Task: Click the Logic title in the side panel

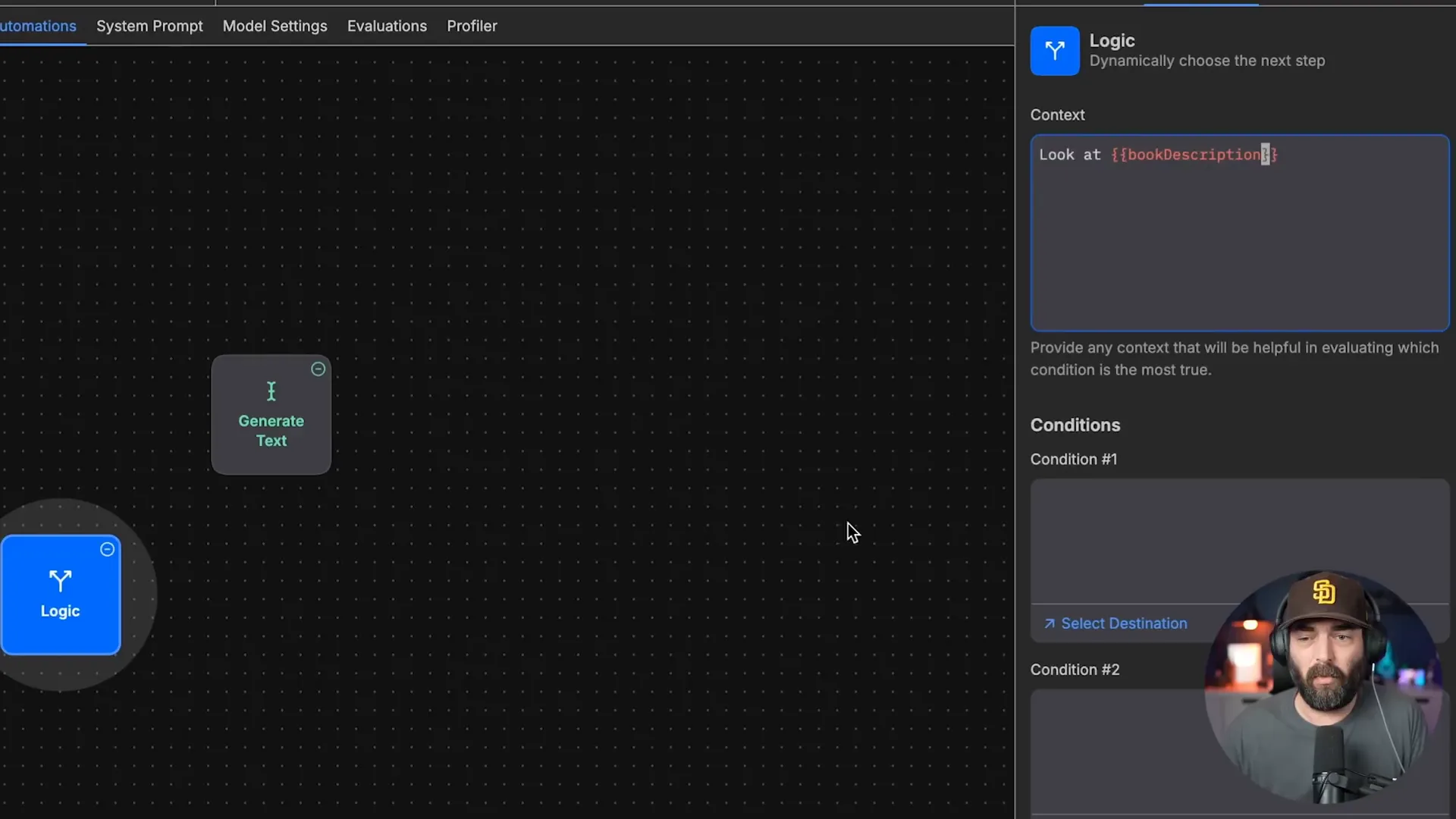Action: (1112, 41)
